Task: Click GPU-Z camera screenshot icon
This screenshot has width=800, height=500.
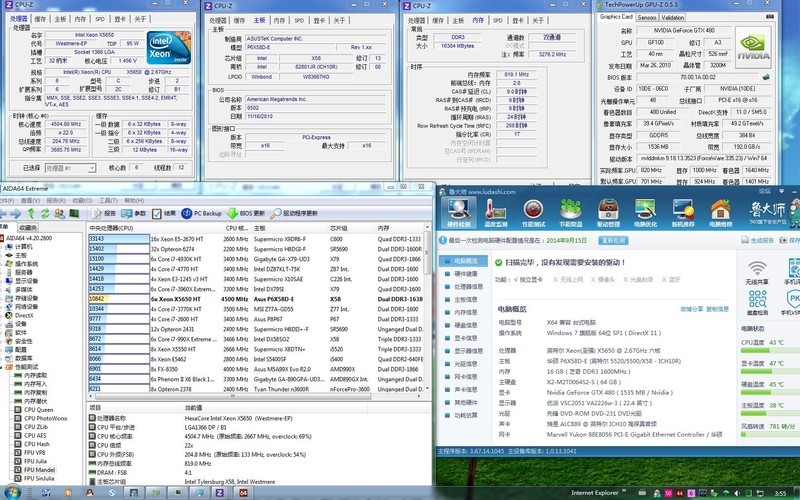Action: [x=770, y=17]
